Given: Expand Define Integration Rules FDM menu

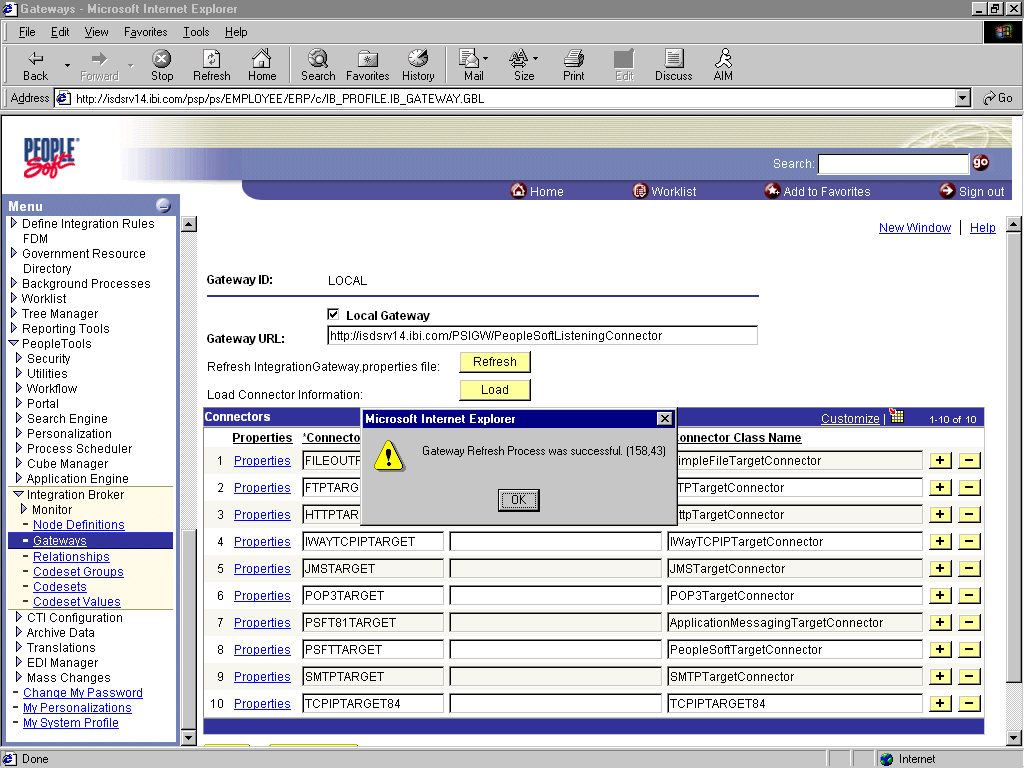Looking at the screenshot, I should coord(14,223).
